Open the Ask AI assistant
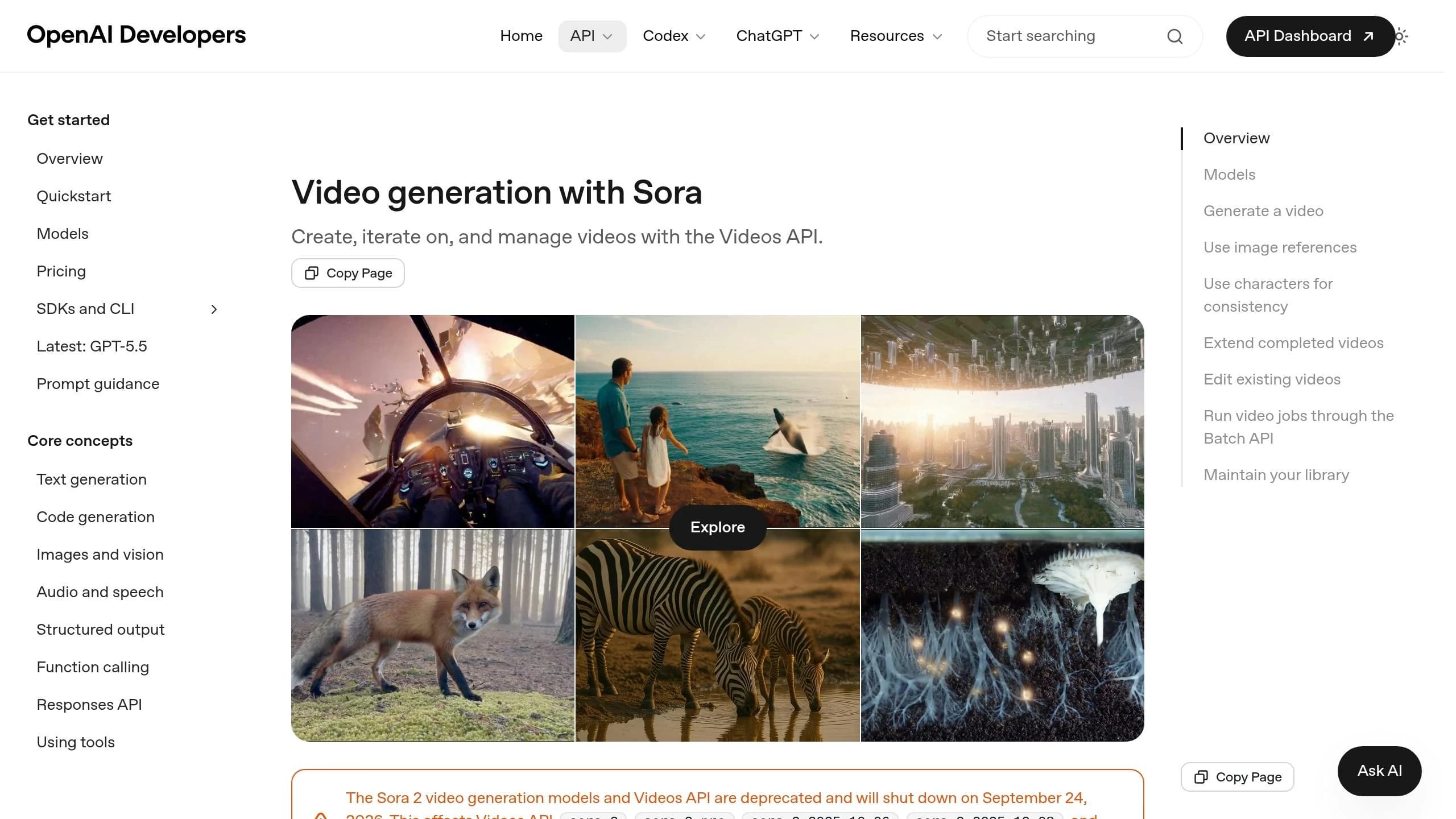This screenshot has height=819, width=1456. point(1379,771)
